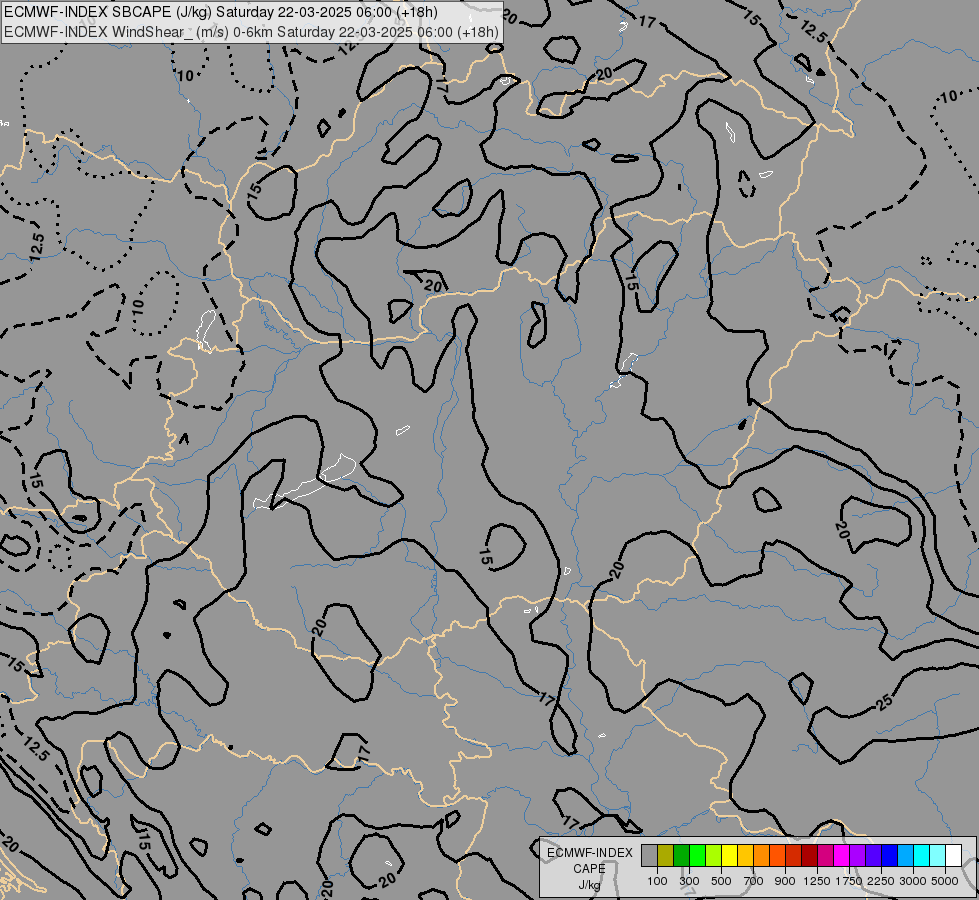Click the pure yellow legend swatch

pos(729,856)
